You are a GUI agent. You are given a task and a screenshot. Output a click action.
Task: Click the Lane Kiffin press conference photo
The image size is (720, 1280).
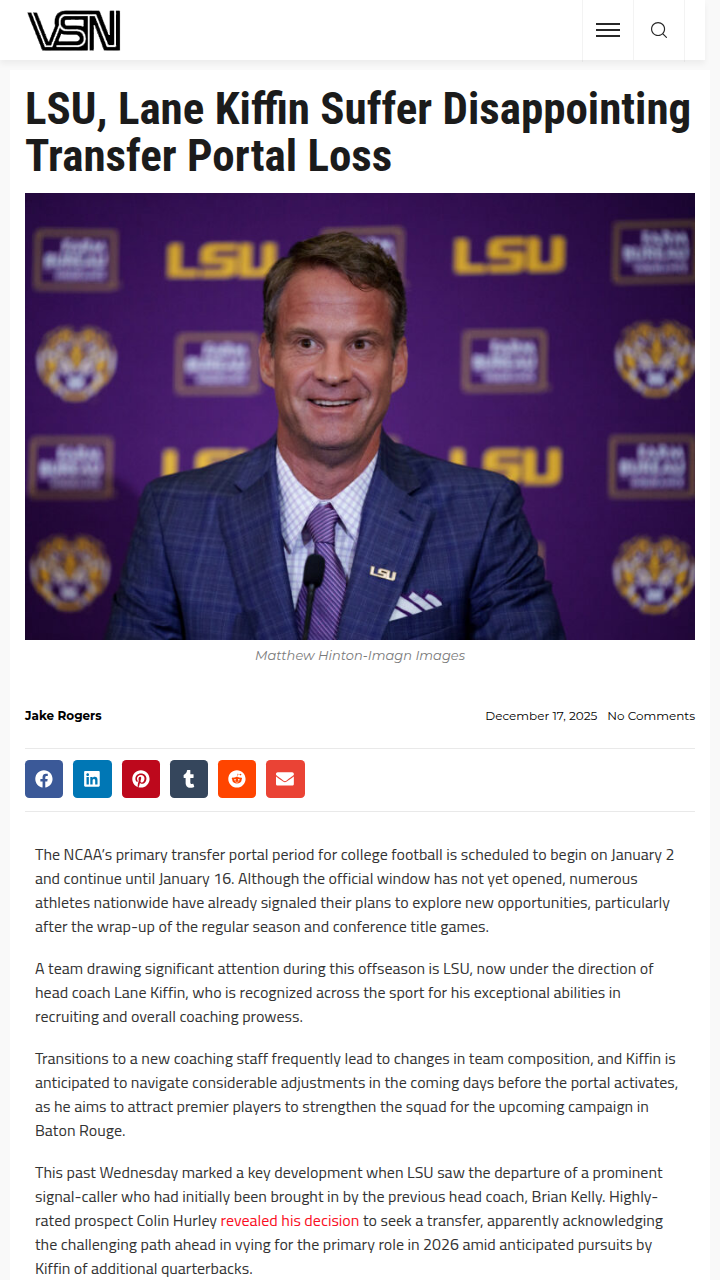pos(360,416)
